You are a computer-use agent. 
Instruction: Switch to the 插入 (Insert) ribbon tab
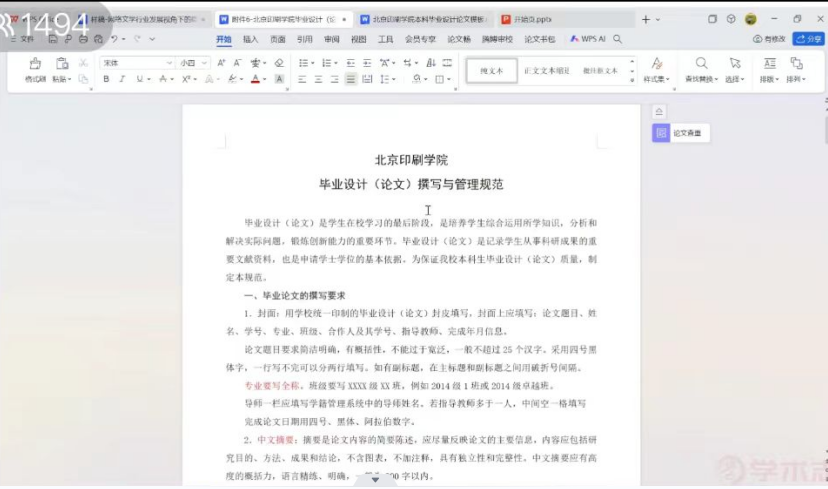tap(250, 39)
